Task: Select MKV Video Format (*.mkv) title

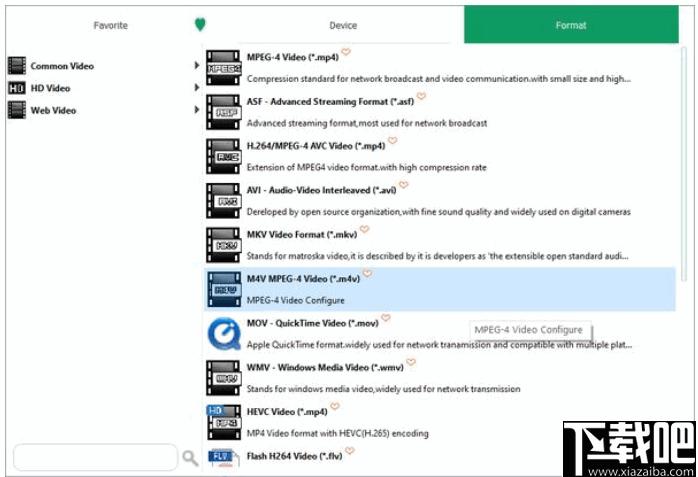Action: 302,234
